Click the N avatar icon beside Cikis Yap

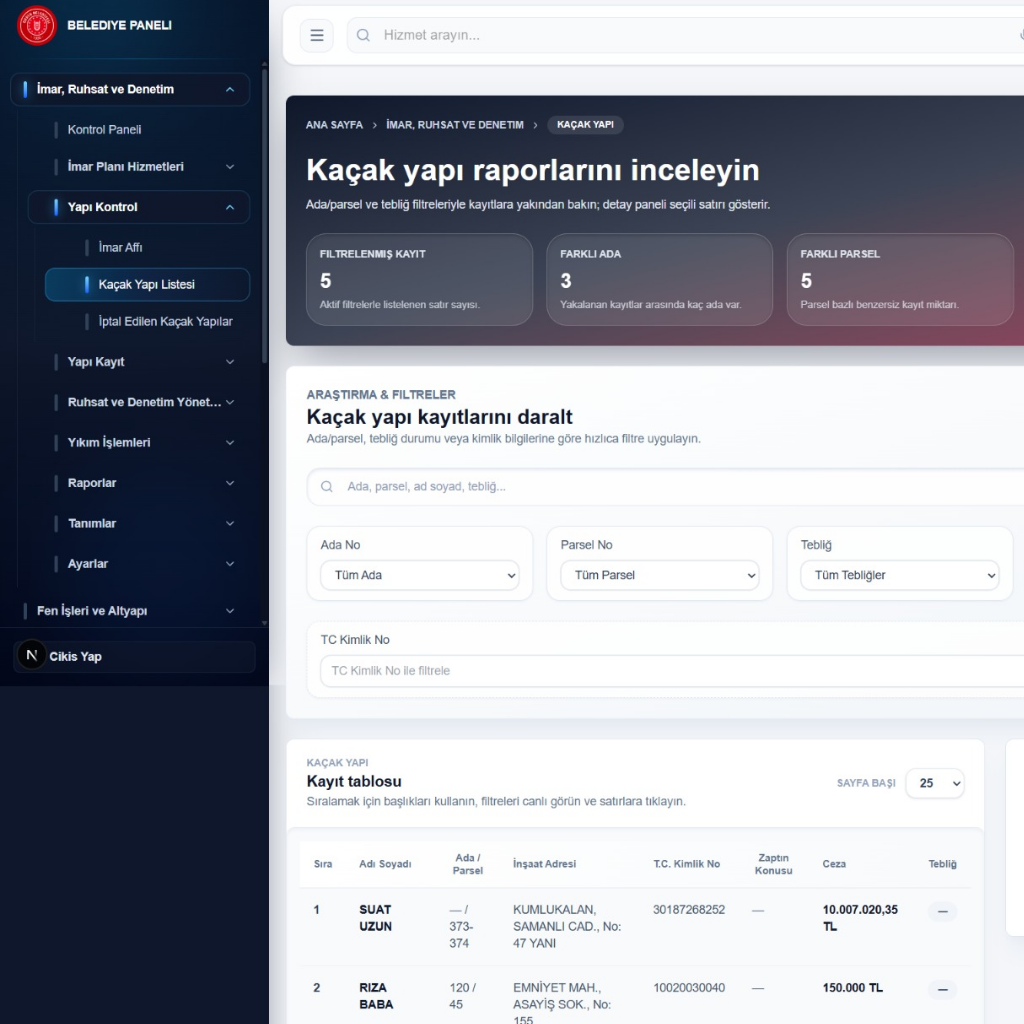[31, 656]
